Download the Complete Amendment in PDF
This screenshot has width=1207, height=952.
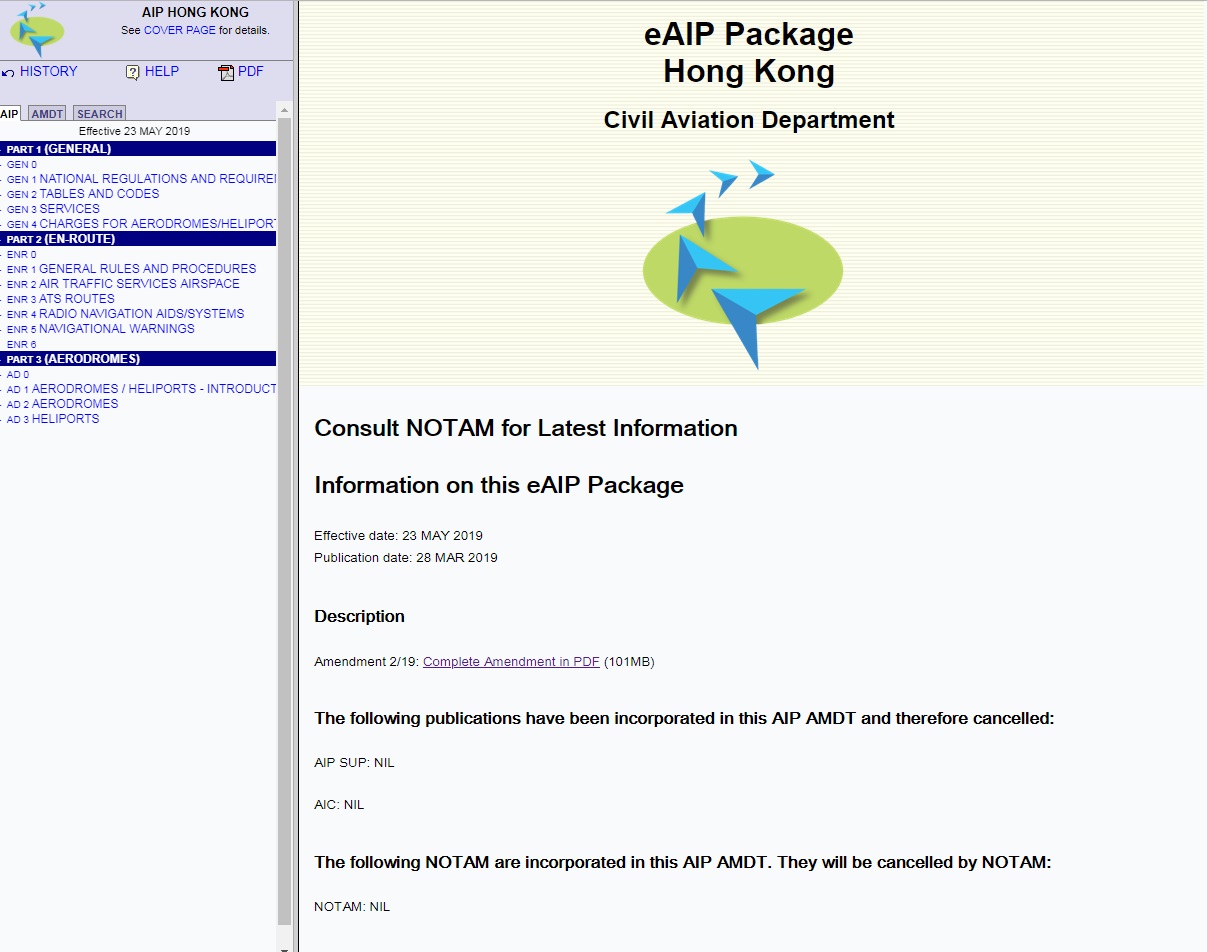[511, 661]
